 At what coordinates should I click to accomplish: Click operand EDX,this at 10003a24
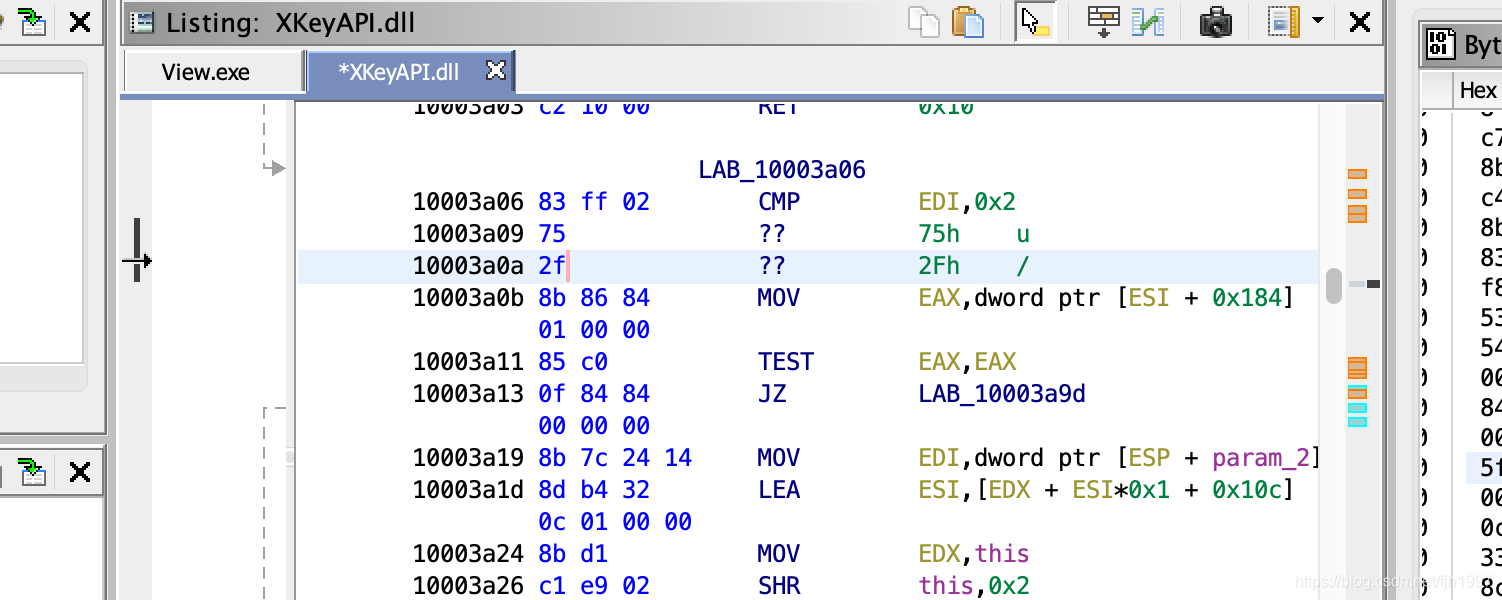tap(974, 554)
